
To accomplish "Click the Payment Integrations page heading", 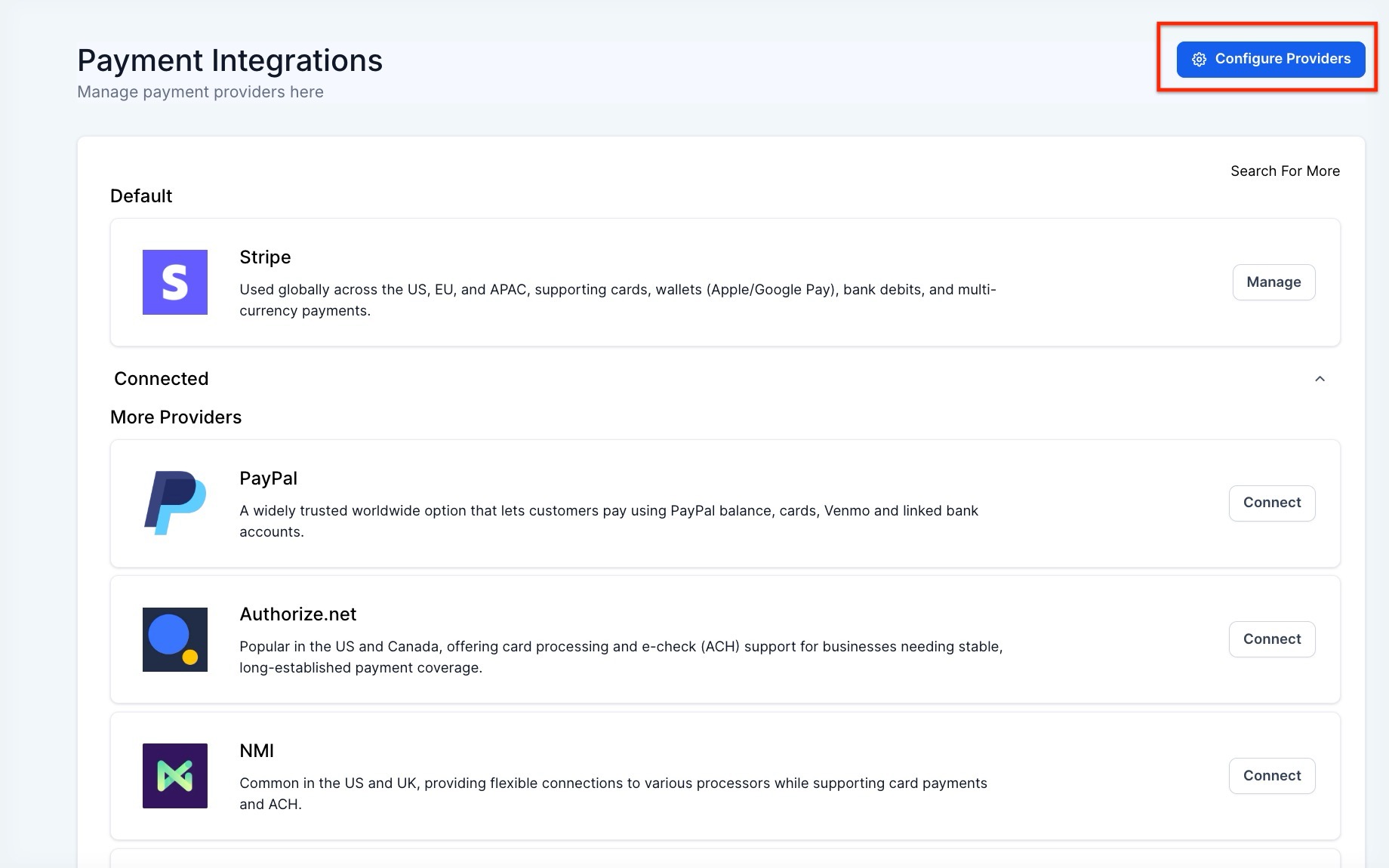I will 229,60.
